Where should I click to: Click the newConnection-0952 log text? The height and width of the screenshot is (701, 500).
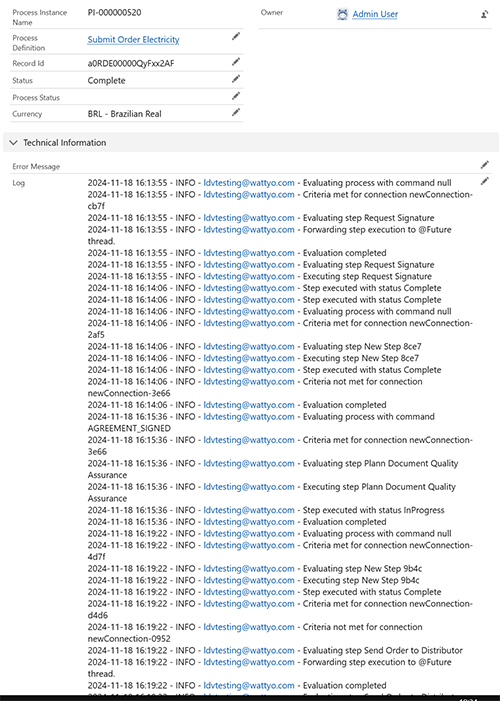(129, 639)
